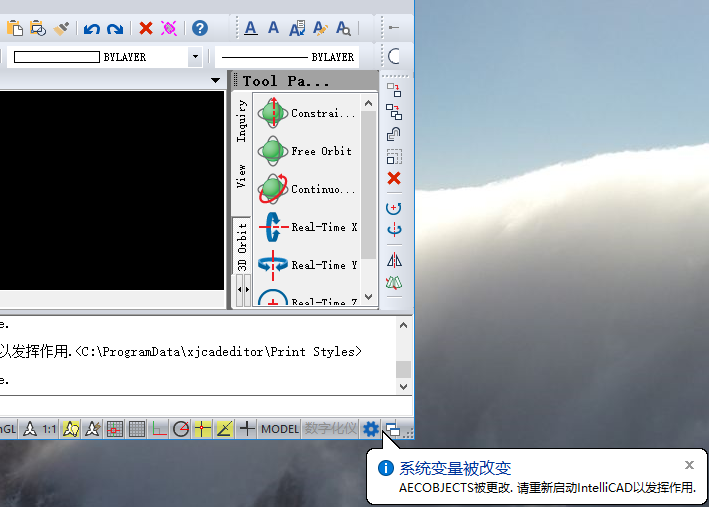Select Constrained Orbit in tool palette
This screenshot has width=709, height=509.
[307, 113]
